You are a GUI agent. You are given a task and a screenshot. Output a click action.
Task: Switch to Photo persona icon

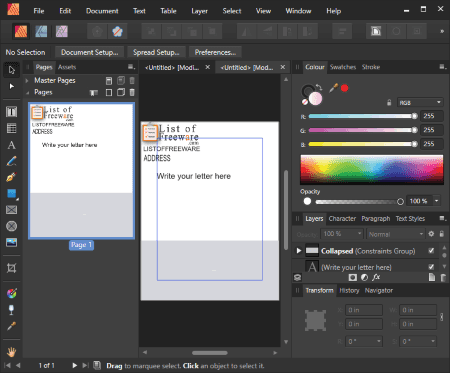[62, 31]
